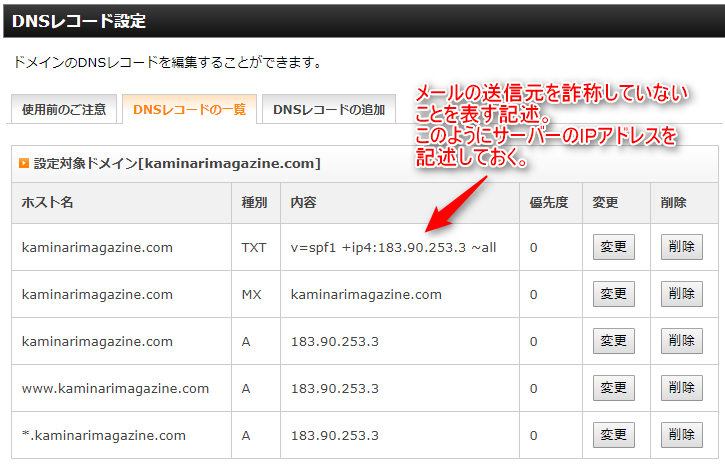Delete the kaminarimagazine.com A record

pos(681,341)
